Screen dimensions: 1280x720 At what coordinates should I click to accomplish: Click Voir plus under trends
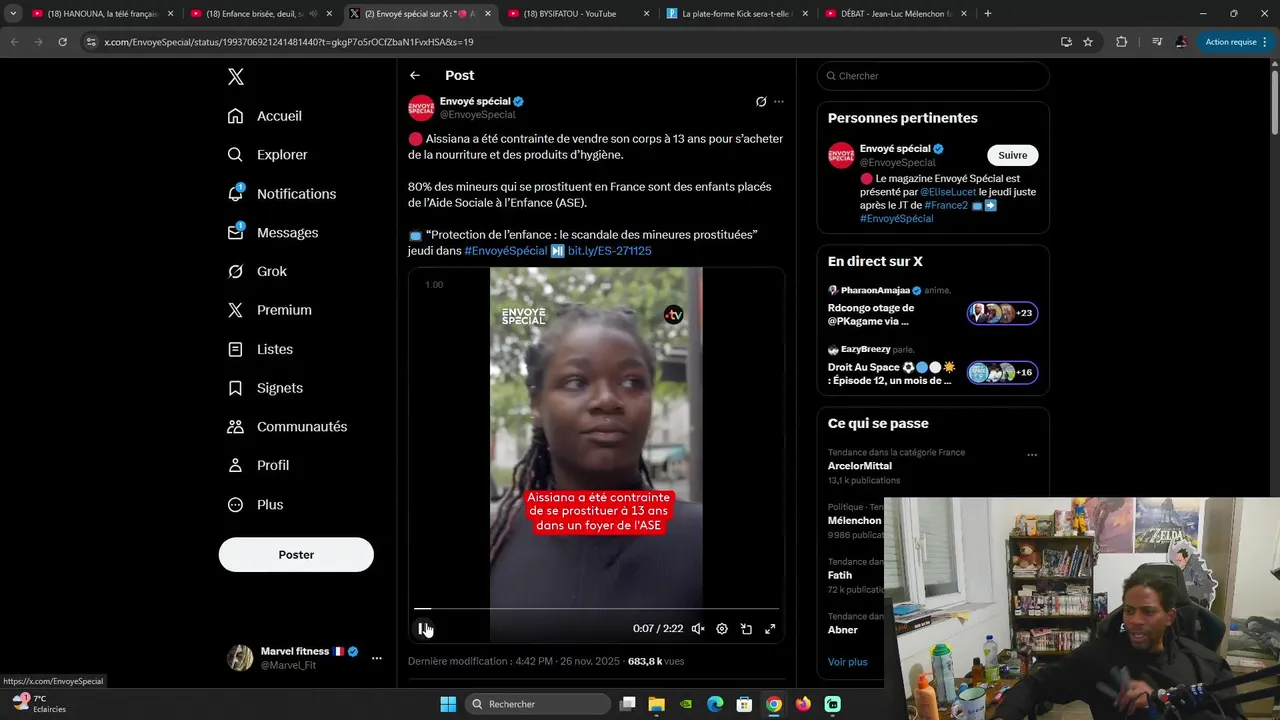[848, 662]
